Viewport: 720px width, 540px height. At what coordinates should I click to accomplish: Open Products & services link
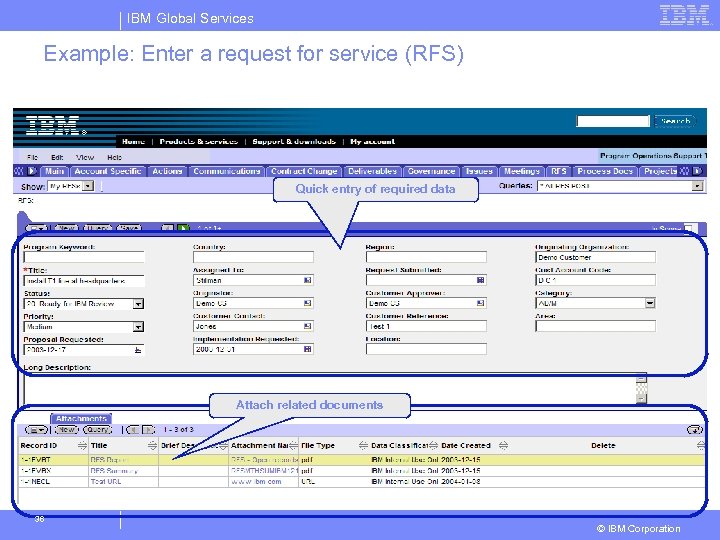coord(199,141)
